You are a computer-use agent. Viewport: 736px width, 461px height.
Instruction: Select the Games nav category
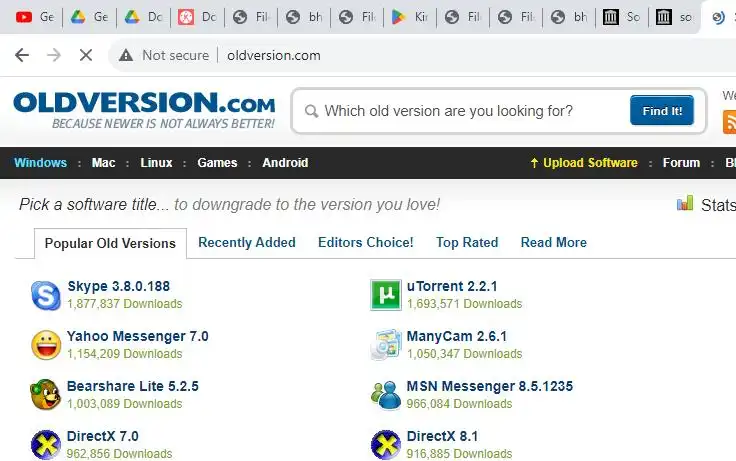click(x=217, y=163)
